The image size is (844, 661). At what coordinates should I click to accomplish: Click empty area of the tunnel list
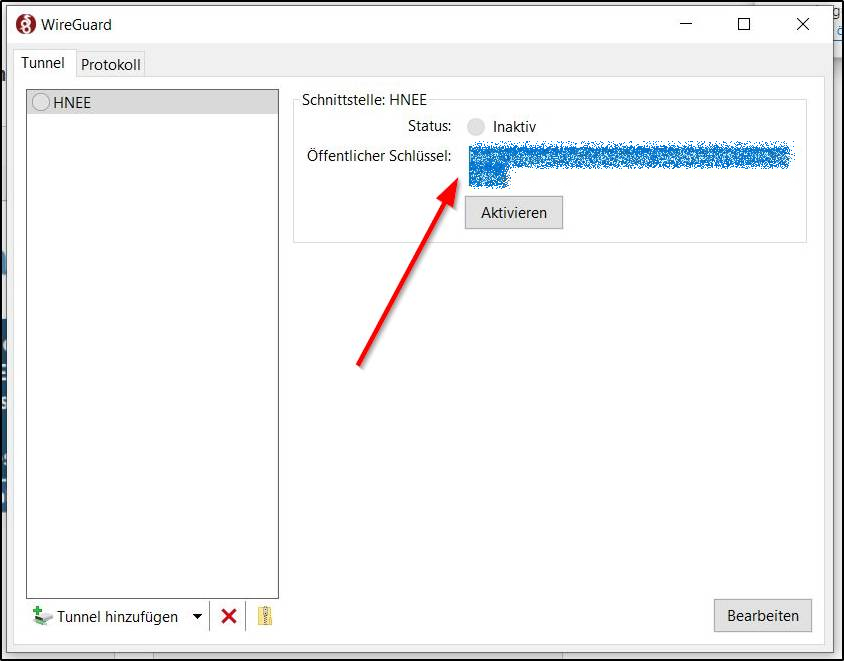152,350
